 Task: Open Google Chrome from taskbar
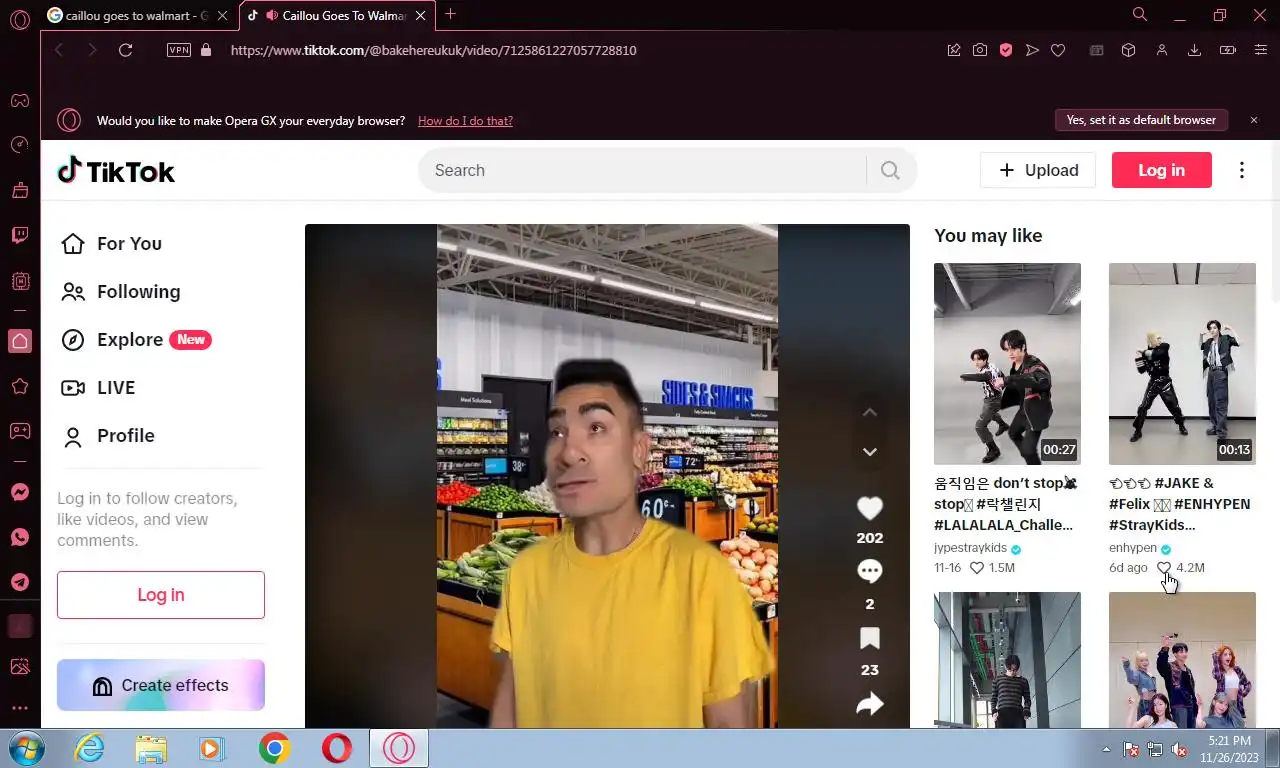click(274, 748)
